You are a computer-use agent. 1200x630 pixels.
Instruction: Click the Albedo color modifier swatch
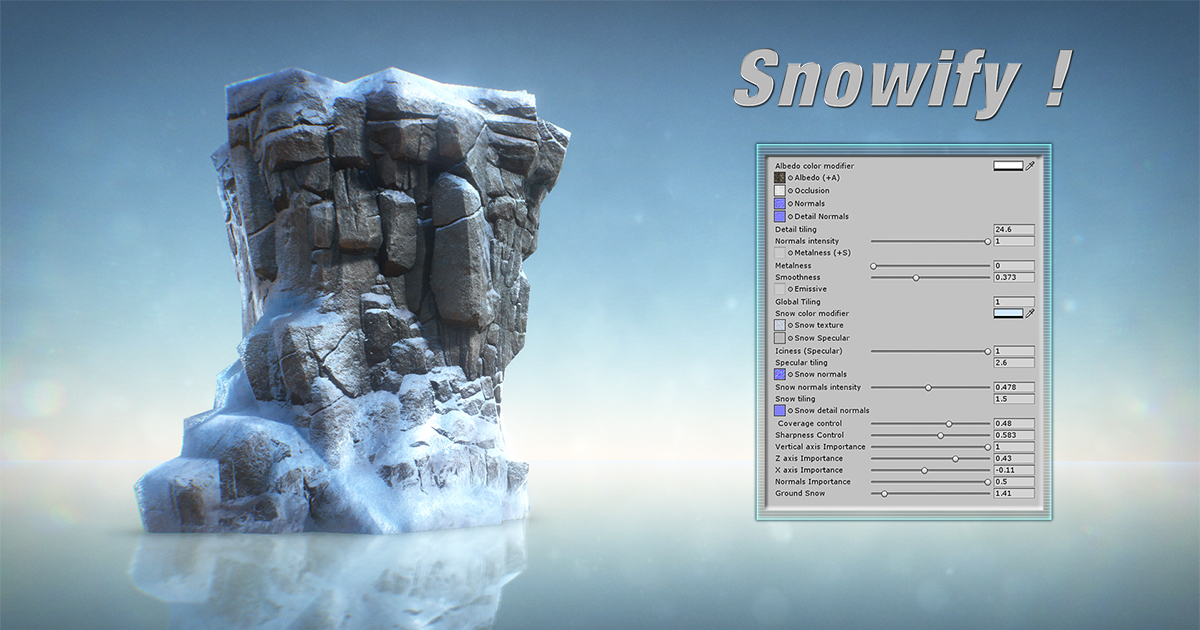pos(1009,165)
